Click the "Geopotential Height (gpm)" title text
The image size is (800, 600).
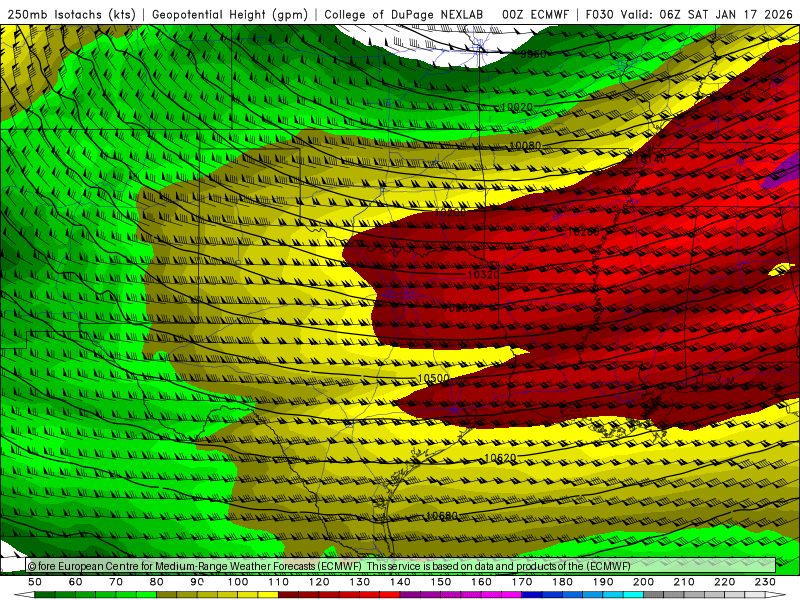click(x=230, y=15)
